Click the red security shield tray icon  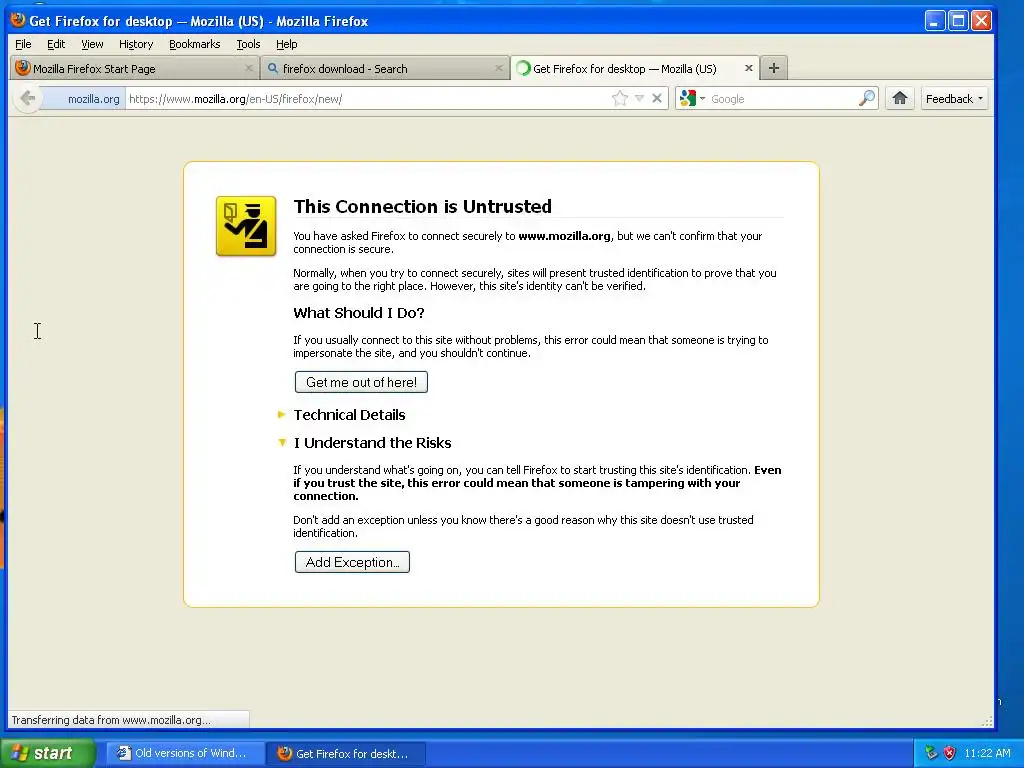pyautogui.click(x=950, y=753)
